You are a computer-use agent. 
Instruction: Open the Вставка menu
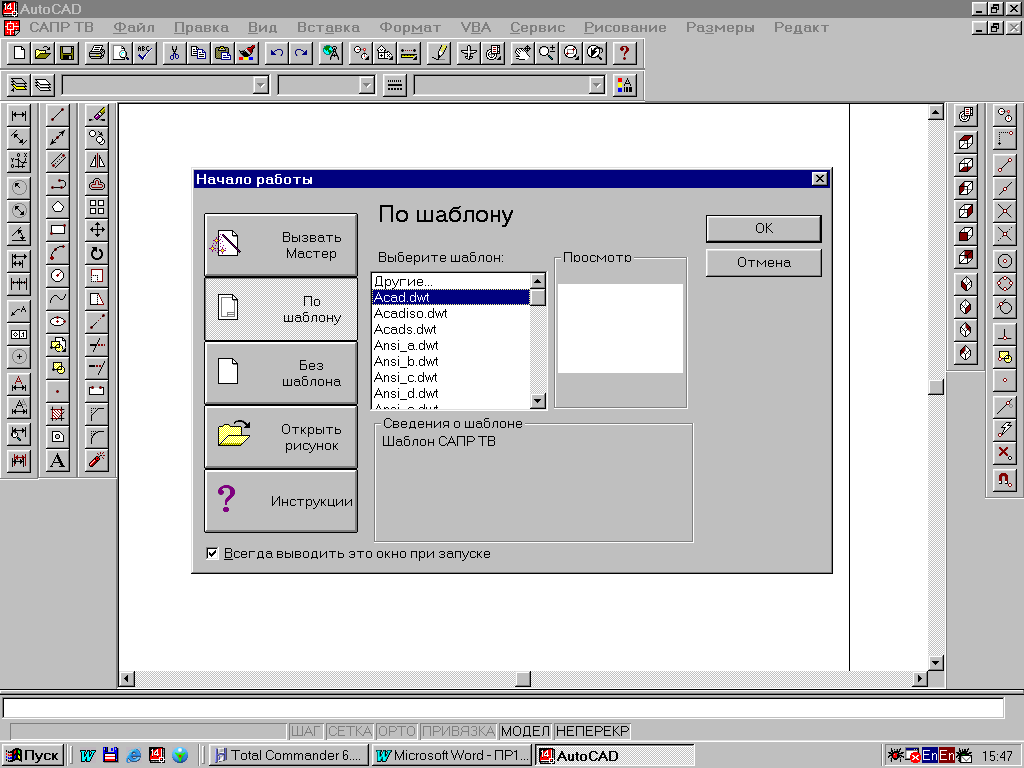tap(328, 27)
